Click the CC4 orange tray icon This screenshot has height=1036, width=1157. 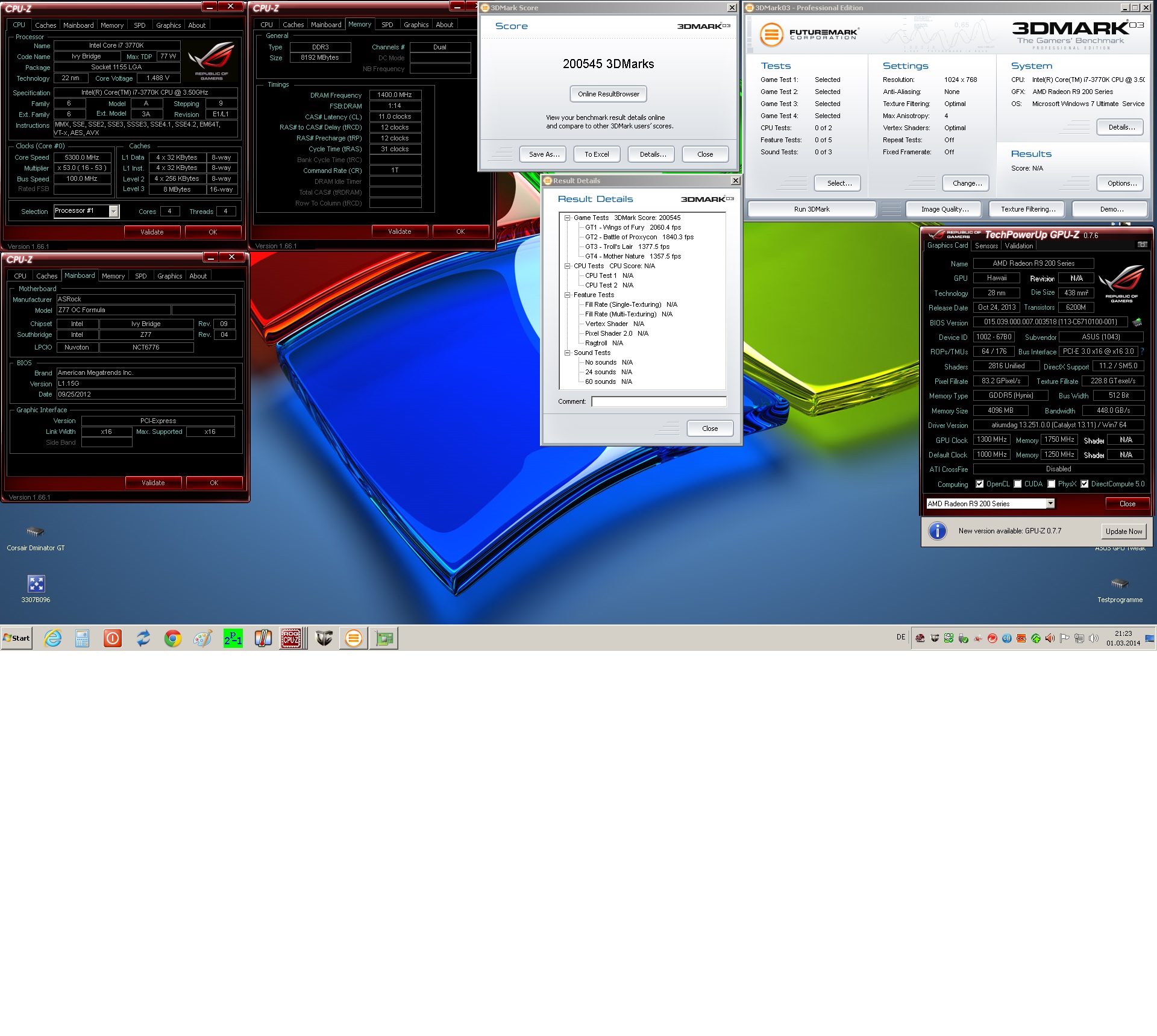pyautogui.click(x=1021, y=638)
